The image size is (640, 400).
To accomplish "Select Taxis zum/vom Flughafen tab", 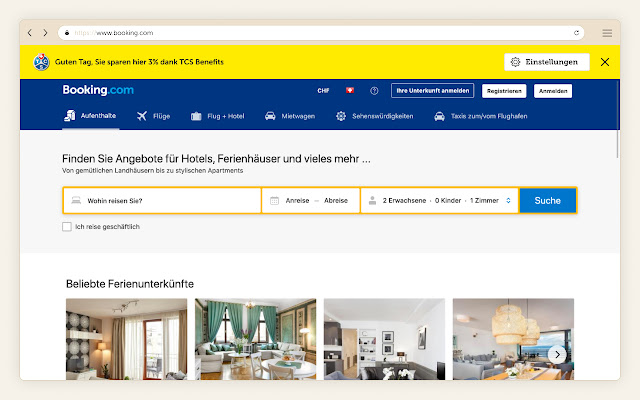I will click(x=480, y=116).
